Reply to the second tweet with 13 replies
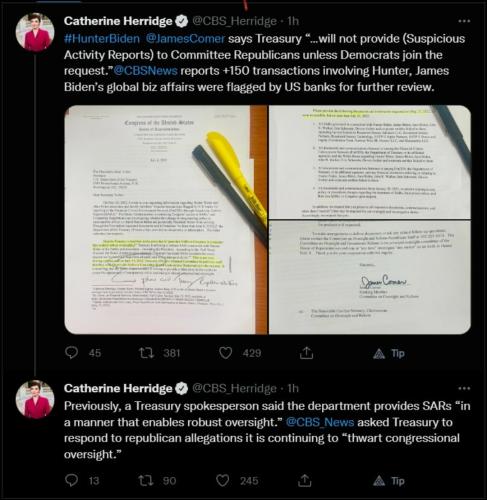 point(71,480)
